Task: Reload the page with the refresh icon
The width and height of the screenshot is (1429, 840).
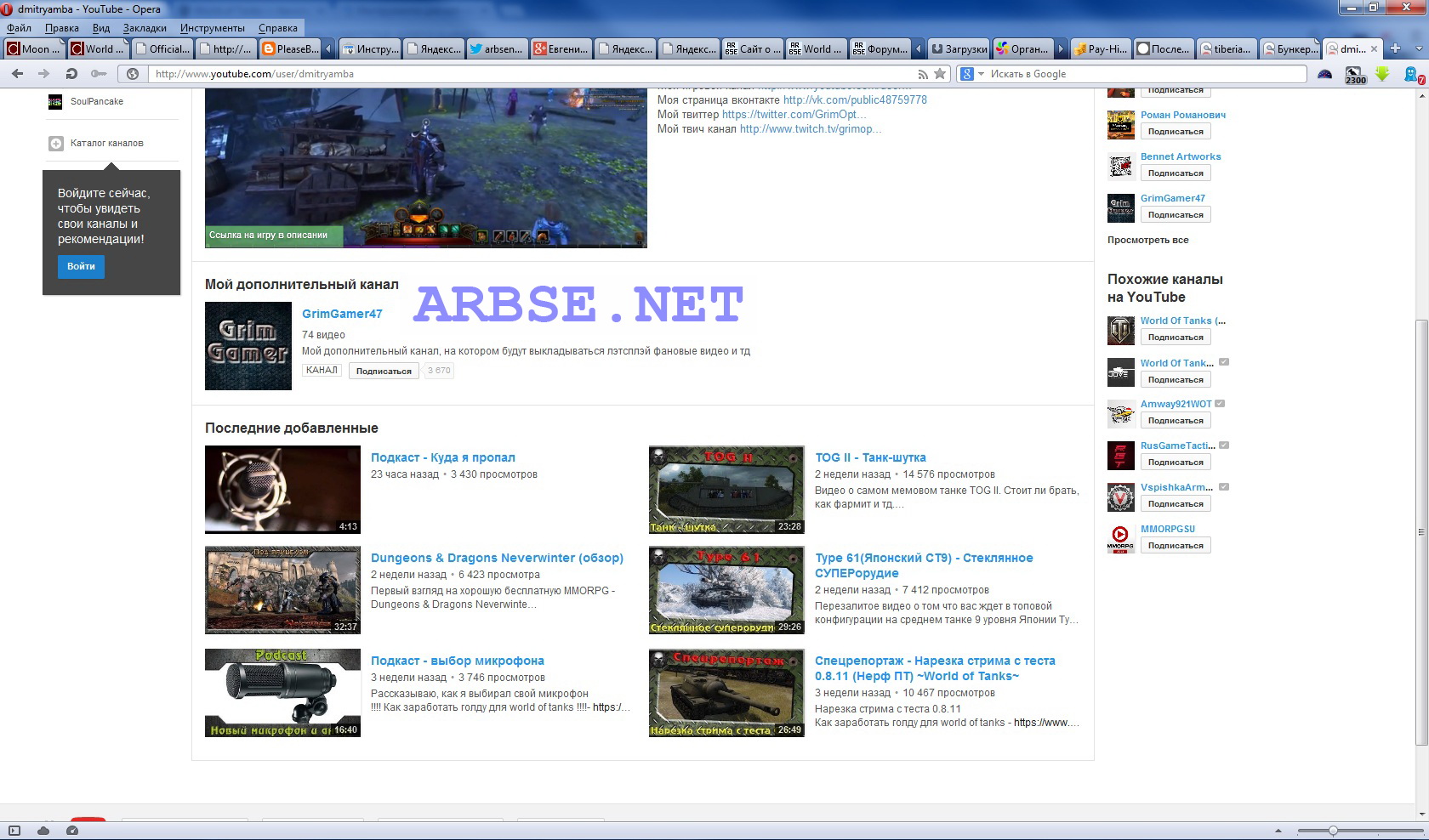Action: [71, 74]
